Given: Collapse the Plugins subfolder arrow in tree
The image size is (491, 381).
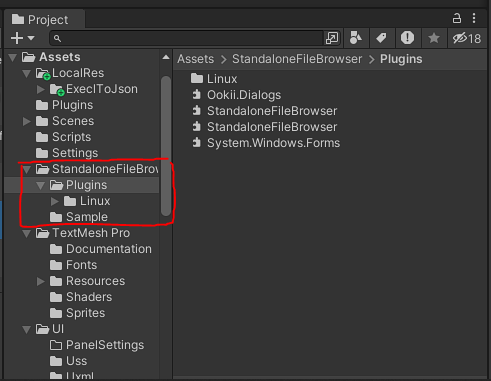Looking at the screenshot, I should [40, 185].
